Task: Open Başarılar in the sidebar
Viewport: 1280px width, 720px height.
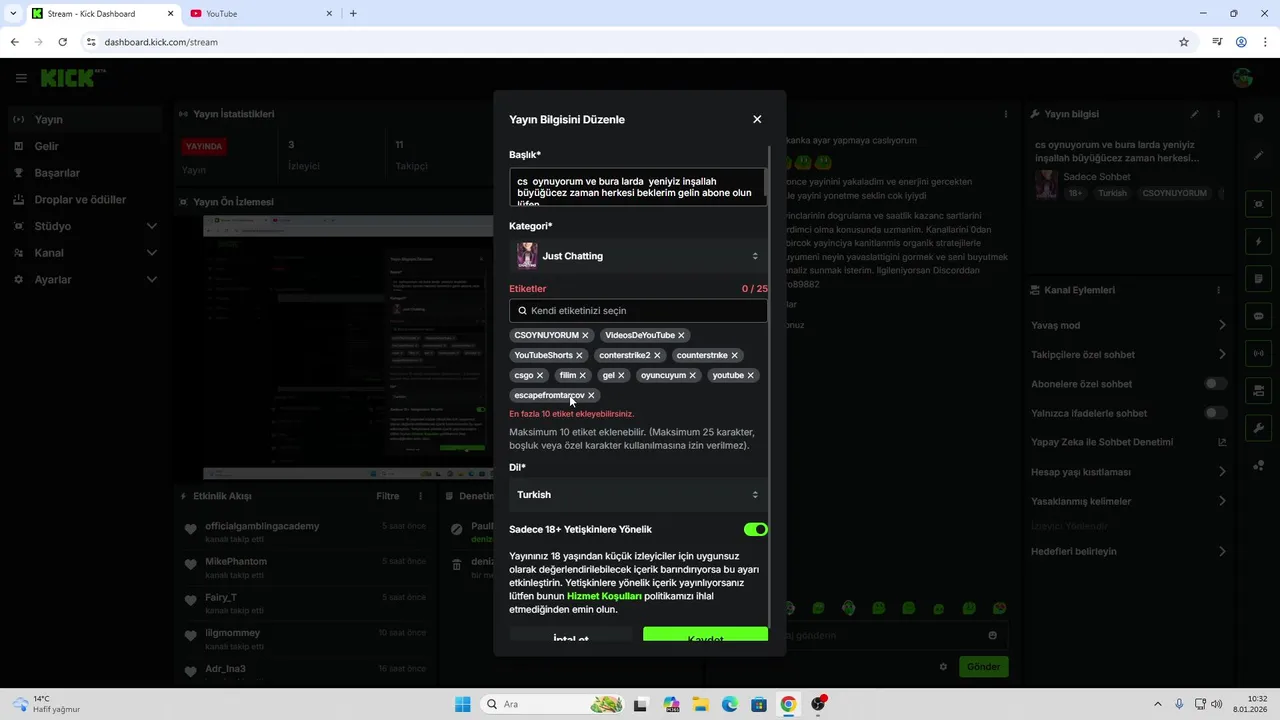Action: click(x=85, y=173)
